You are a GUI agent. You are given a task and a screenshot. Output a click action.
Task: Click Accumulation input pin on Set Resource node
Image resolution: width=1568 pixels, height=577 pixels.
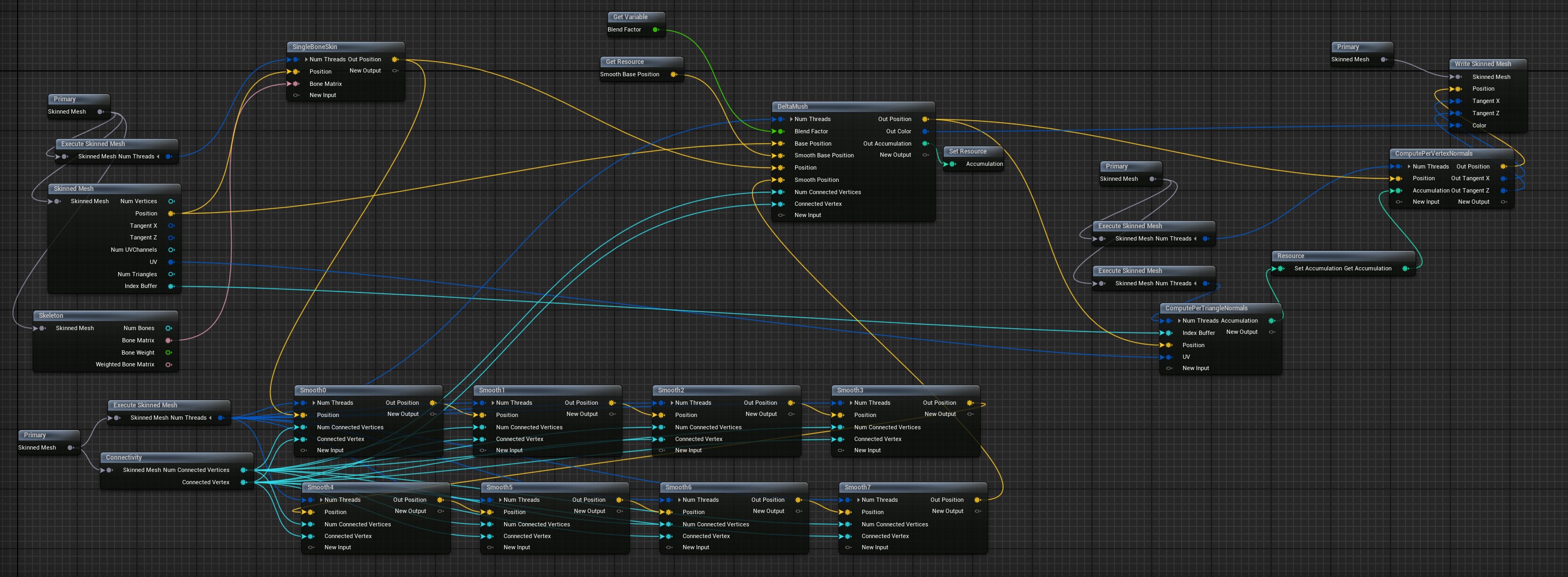[x=952, y=163]
